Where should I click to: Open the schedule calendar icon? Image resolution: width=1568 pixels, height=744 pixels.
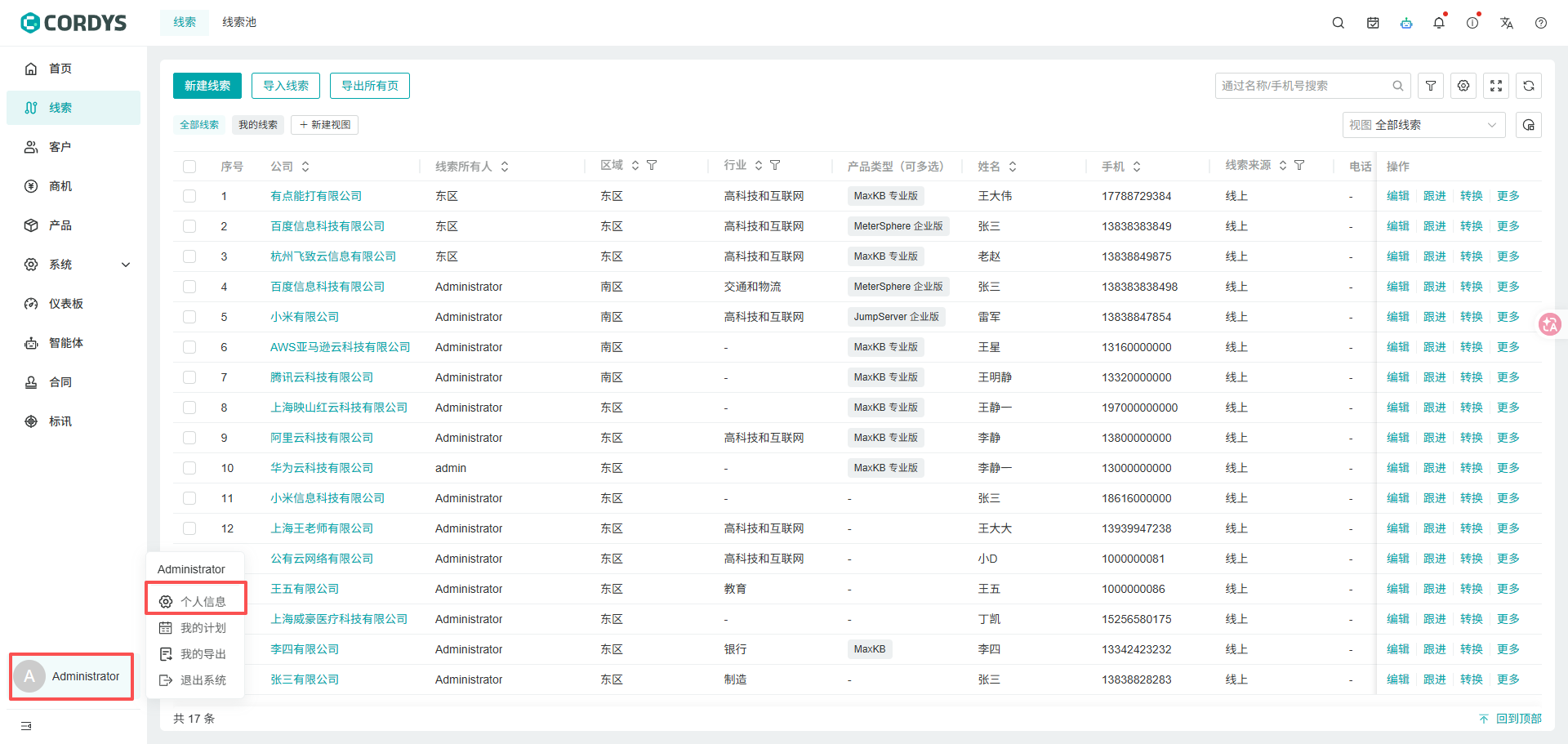click(1372, 23)
